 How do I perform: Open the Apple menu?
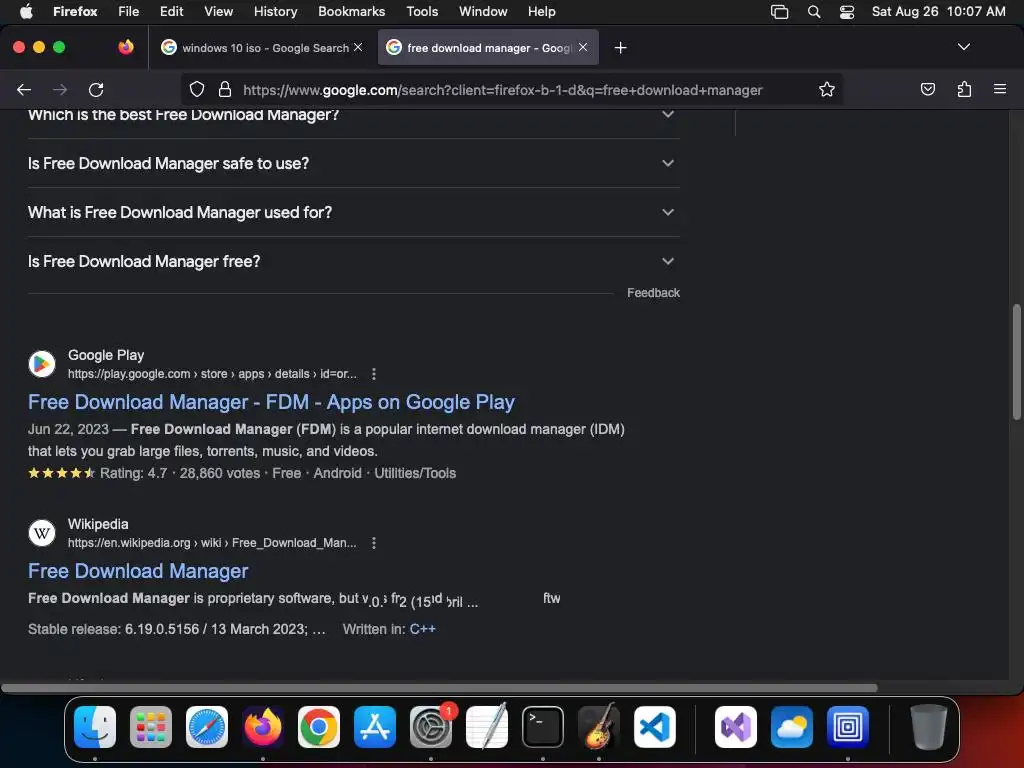click(x=26, y=12)
